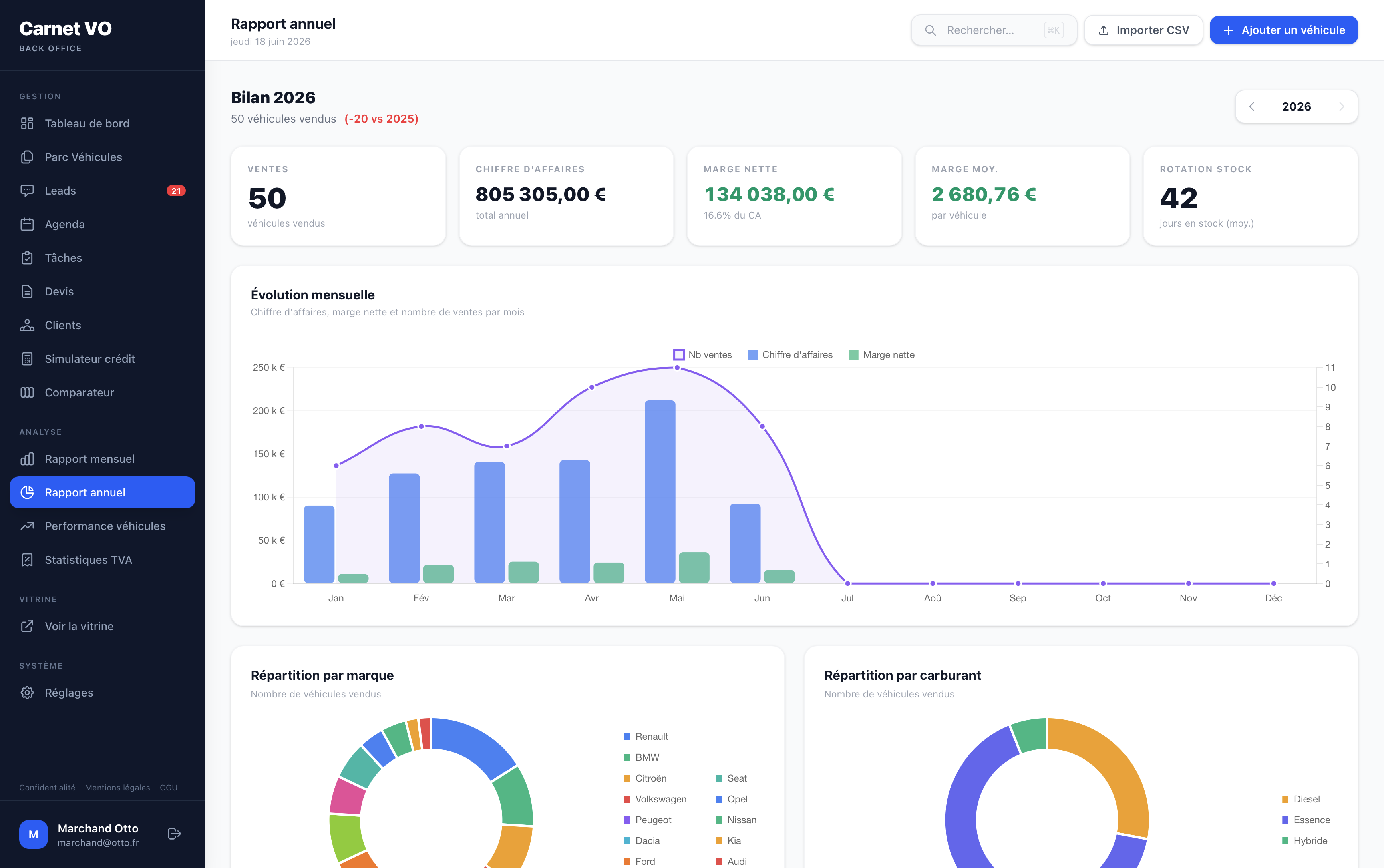1384x868 pixels.
Task: Open the Tableau de bord page
Action: coord(102,123)
